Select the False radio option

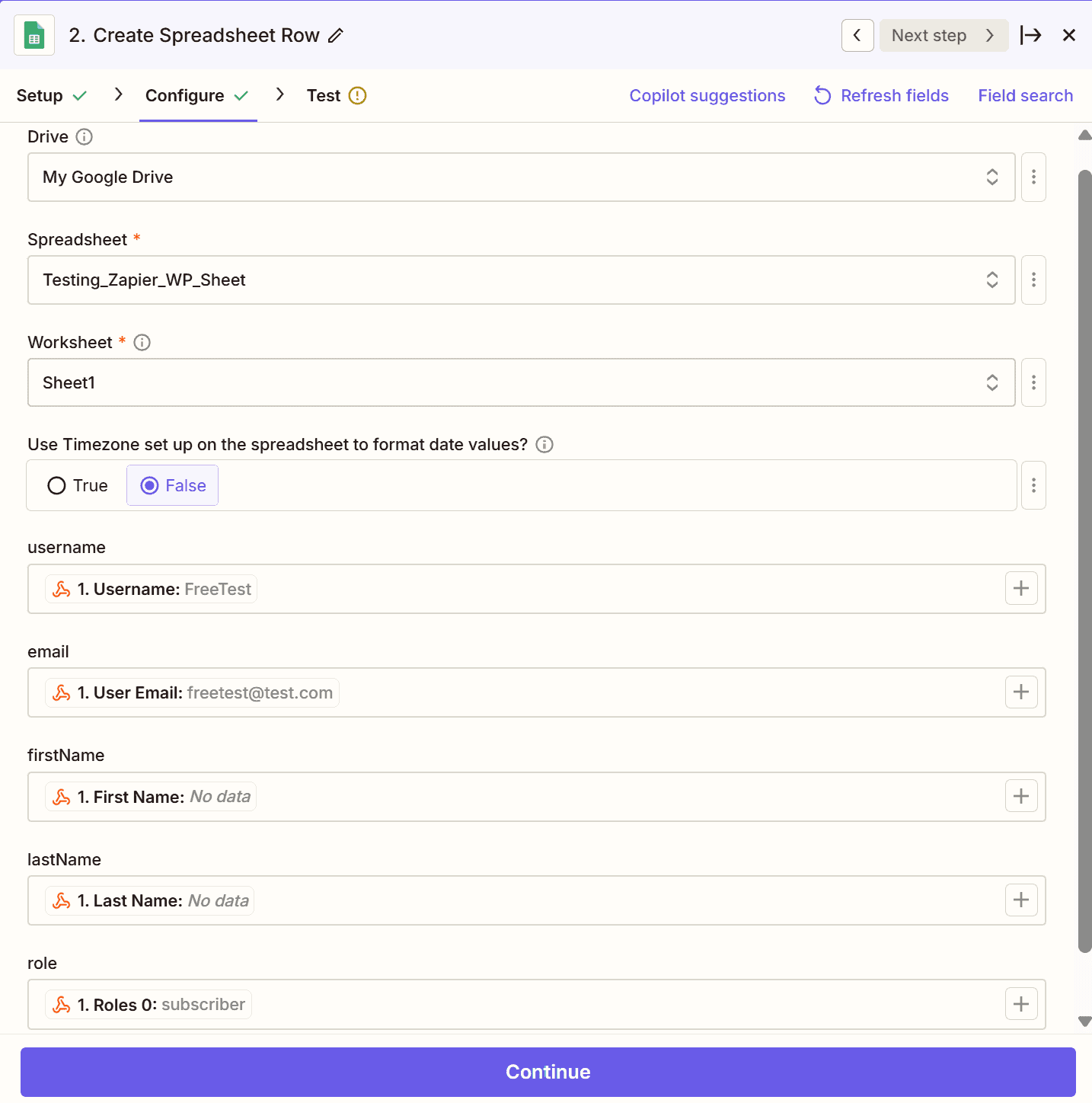coord(173,485)
